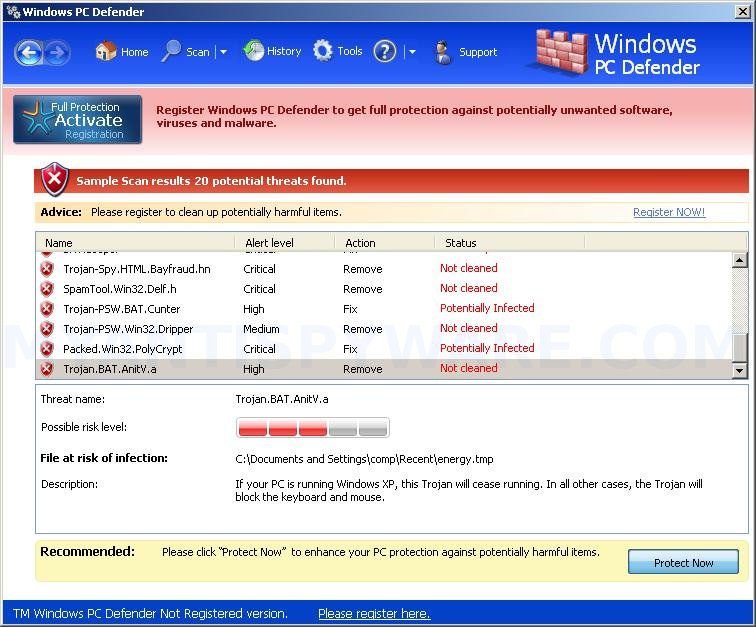Click Potentially Infected status of Packed.Win32.PolyCrypt
This screenshot has height=627, width=756.
click(x=487, y=348)
